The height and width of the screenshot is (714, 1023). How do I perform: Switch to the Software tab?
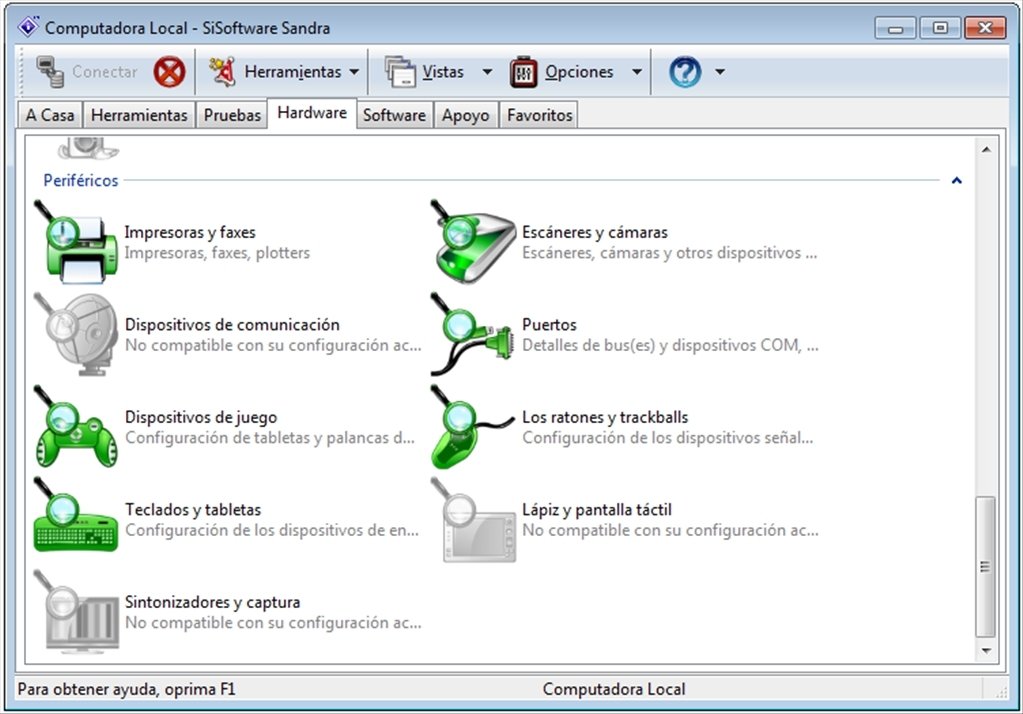point(394,115)
